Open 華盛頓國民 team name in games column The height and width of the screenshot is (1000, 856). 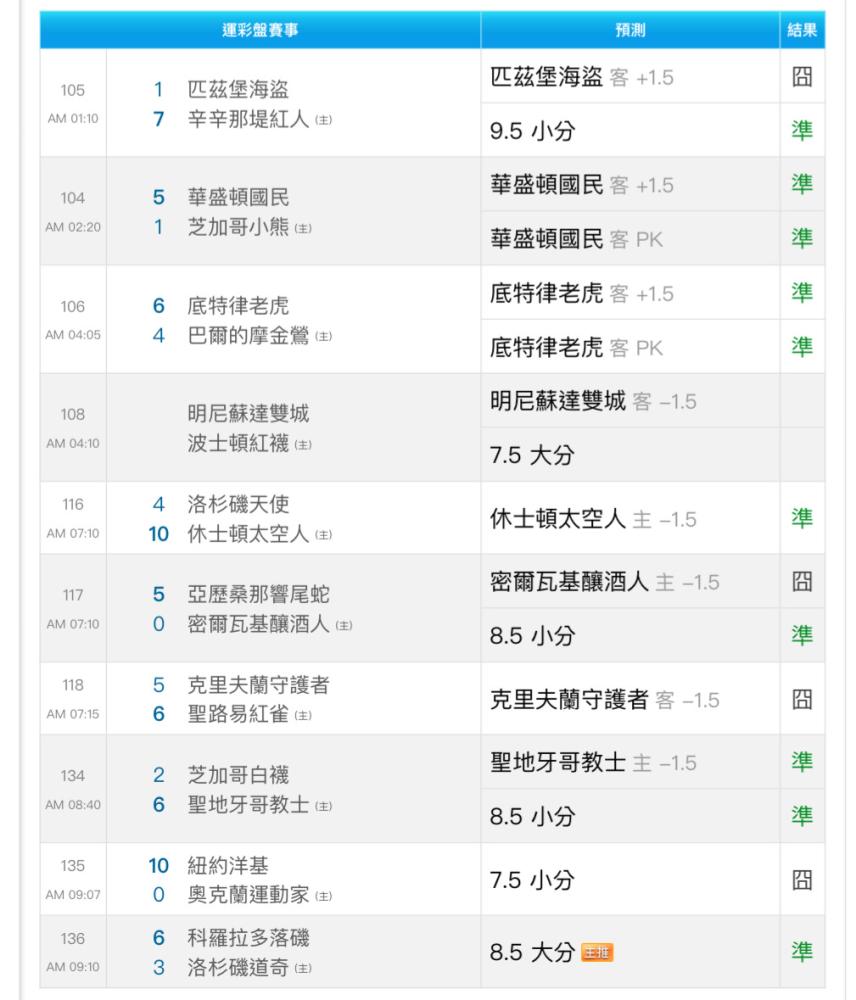click(x=238, y=198)
